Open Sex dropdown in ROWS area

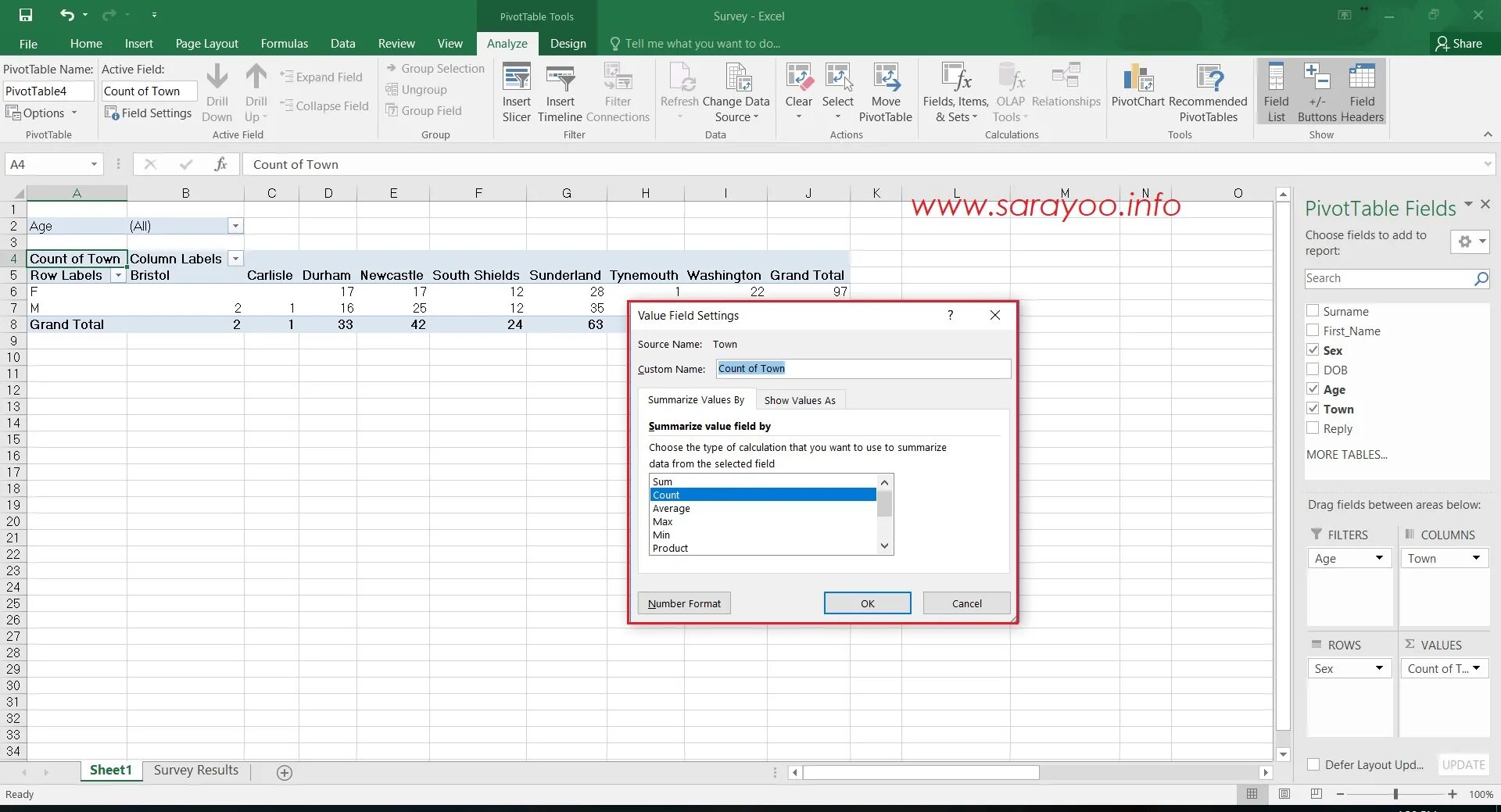[1379, 668]
